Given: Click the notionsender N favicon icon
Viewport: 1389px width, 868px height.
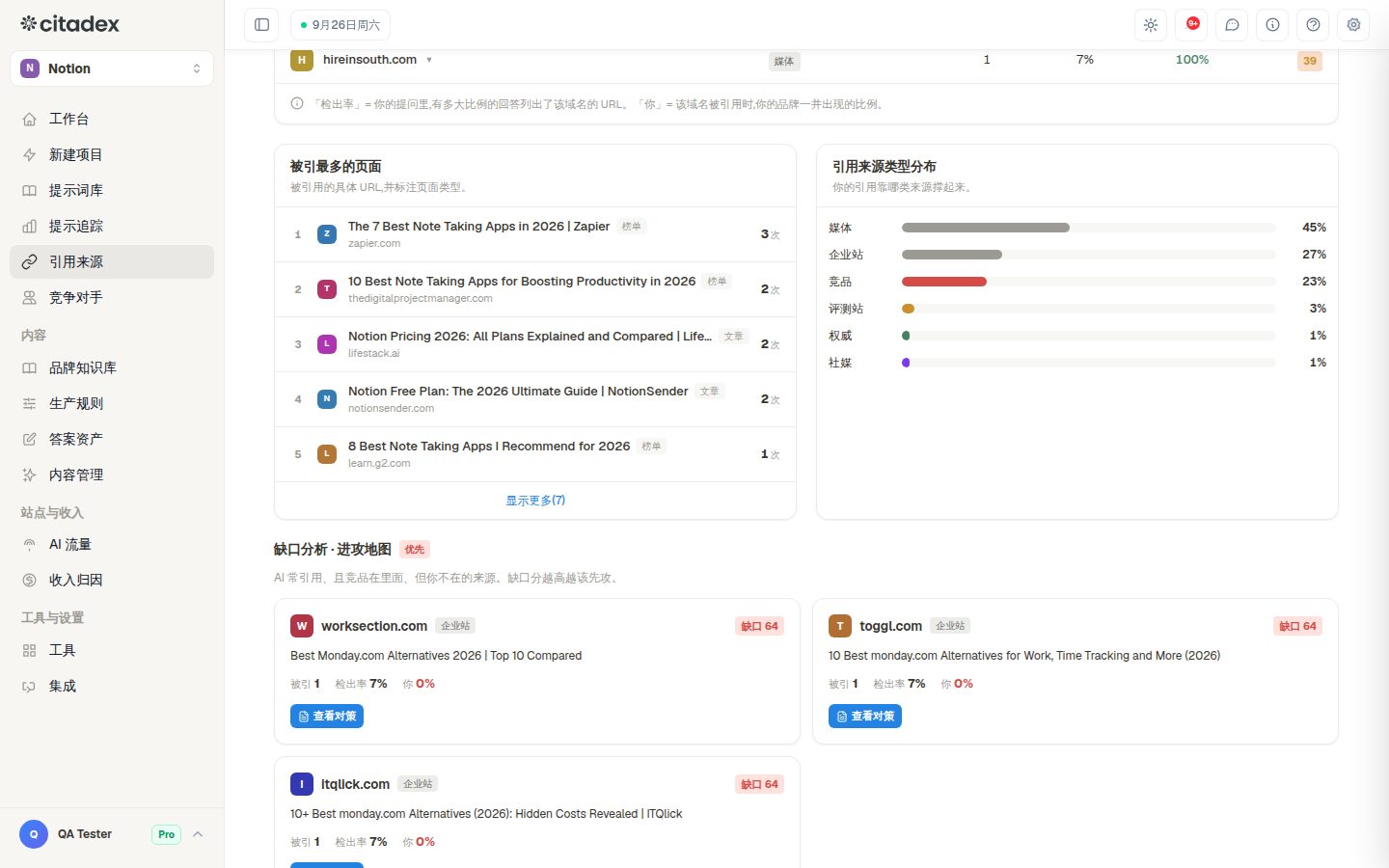Looking at the screenshot, I should coord(327,399).
